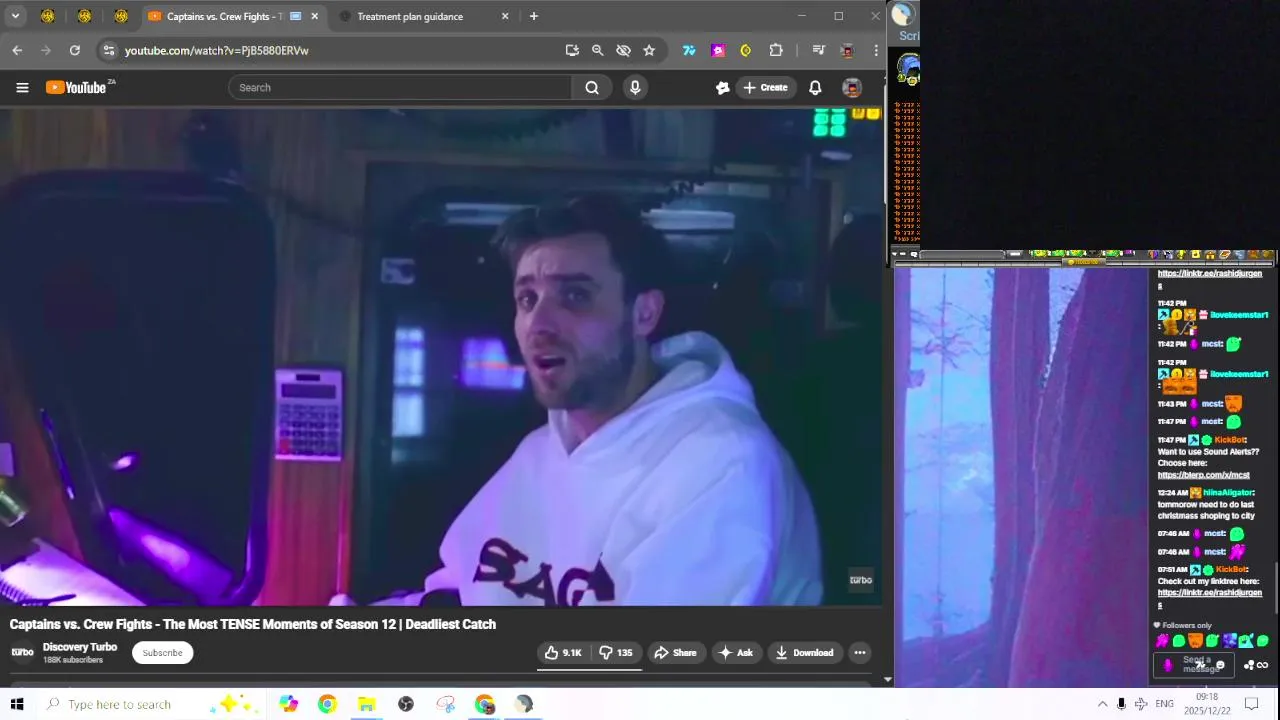Click the Discovery Turbo channel avatar
Viewport: 1280px width, 720px height.
[22, 652]
